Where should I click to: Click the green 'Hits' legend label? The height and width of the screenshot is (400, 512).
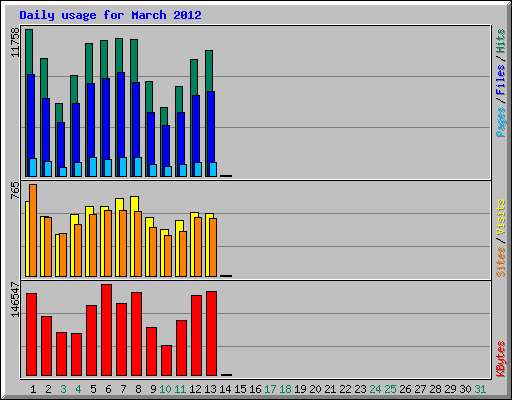[x=500, y=41]
